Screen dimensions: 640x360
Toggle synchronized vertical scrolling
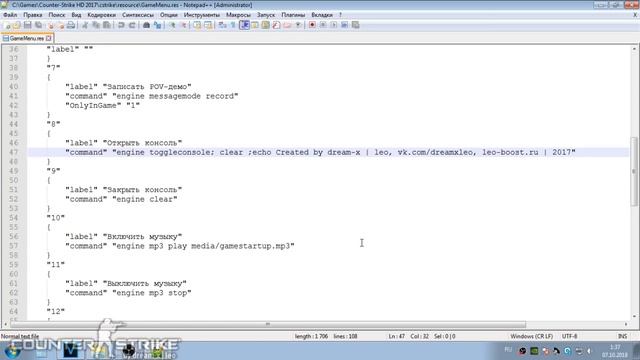click(197, 25)
